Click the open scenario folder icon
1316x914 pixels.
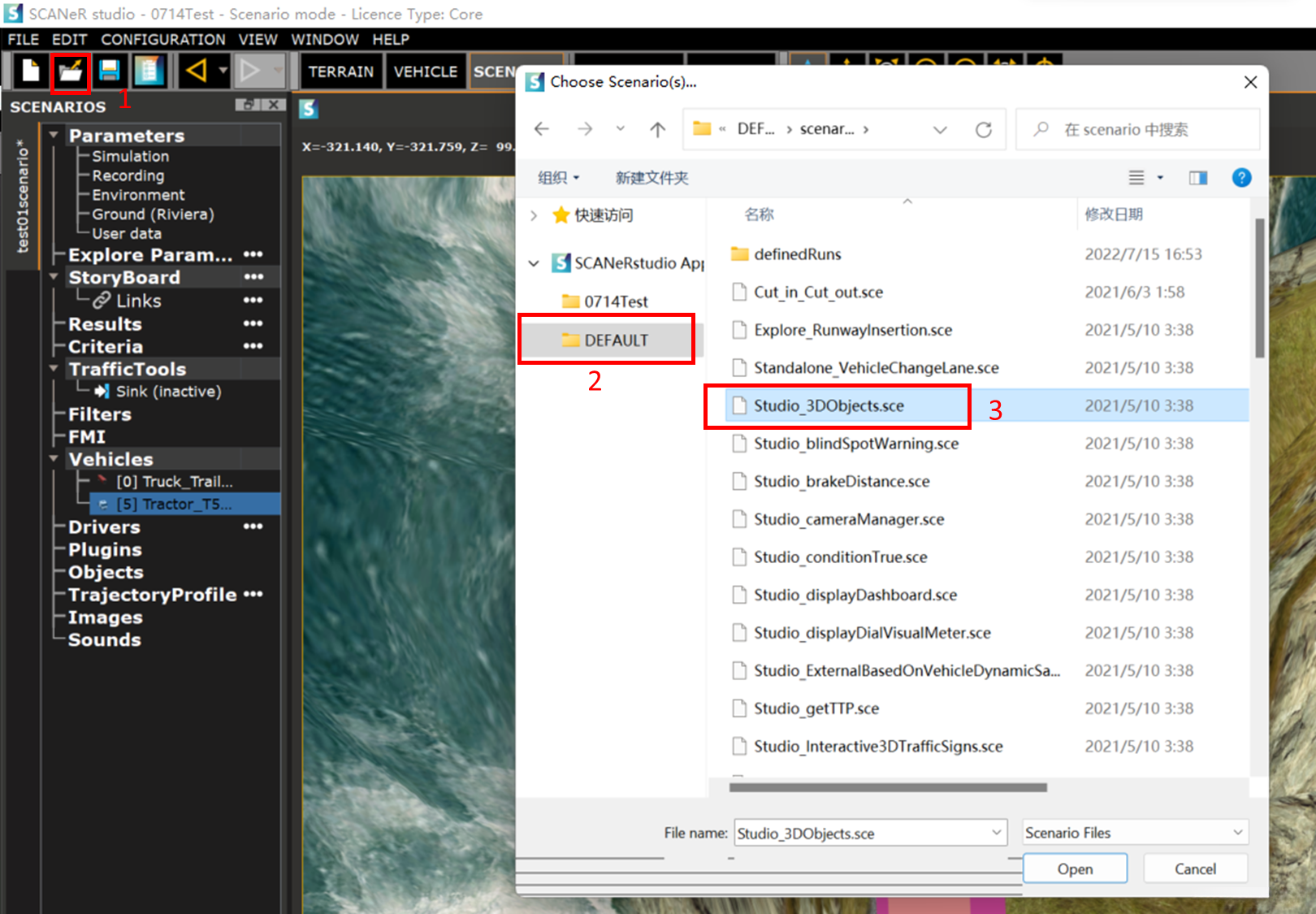(70, 71)
